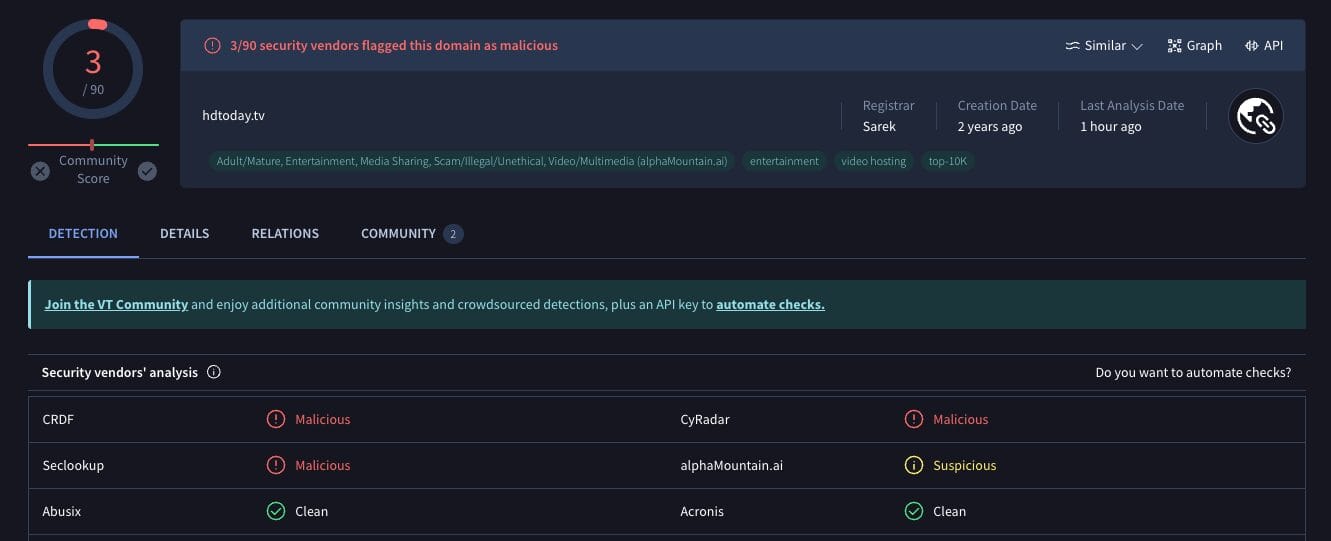The image size is (1331, 541).
Task: Click the Acronis clean check icon
Action: (914, 511)
